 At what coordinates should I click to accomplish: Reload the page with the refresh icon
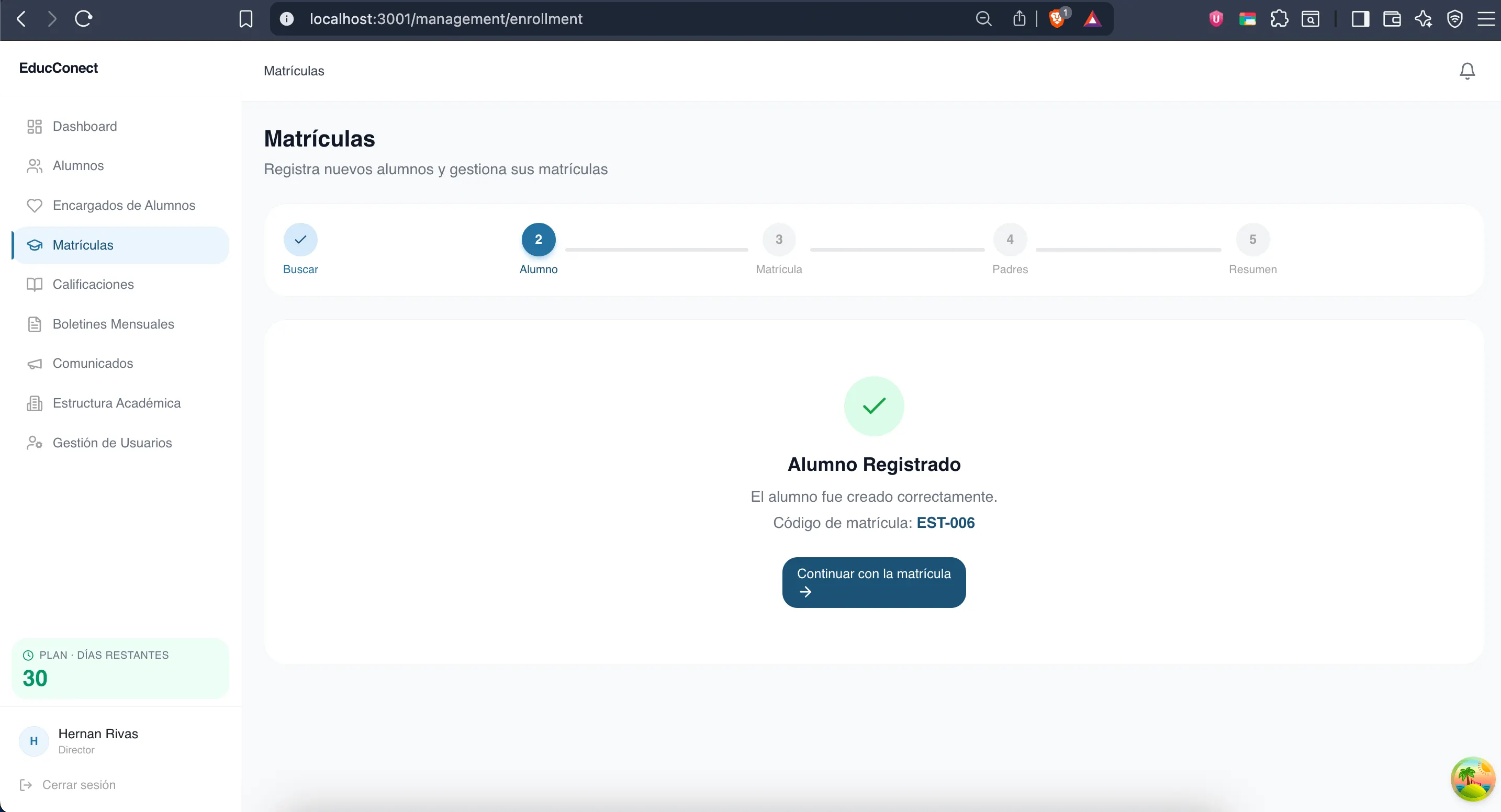(x=83, y=19)
